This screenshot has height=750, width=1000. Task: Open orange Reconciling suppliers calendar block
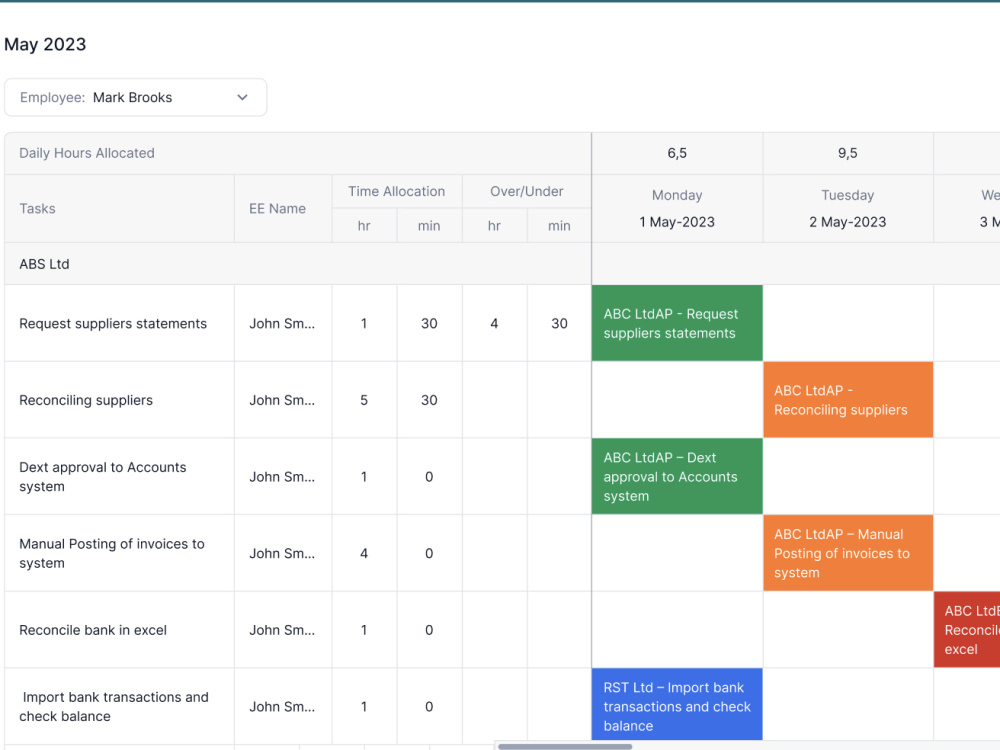pyautogui.click(x=848, y=400)
